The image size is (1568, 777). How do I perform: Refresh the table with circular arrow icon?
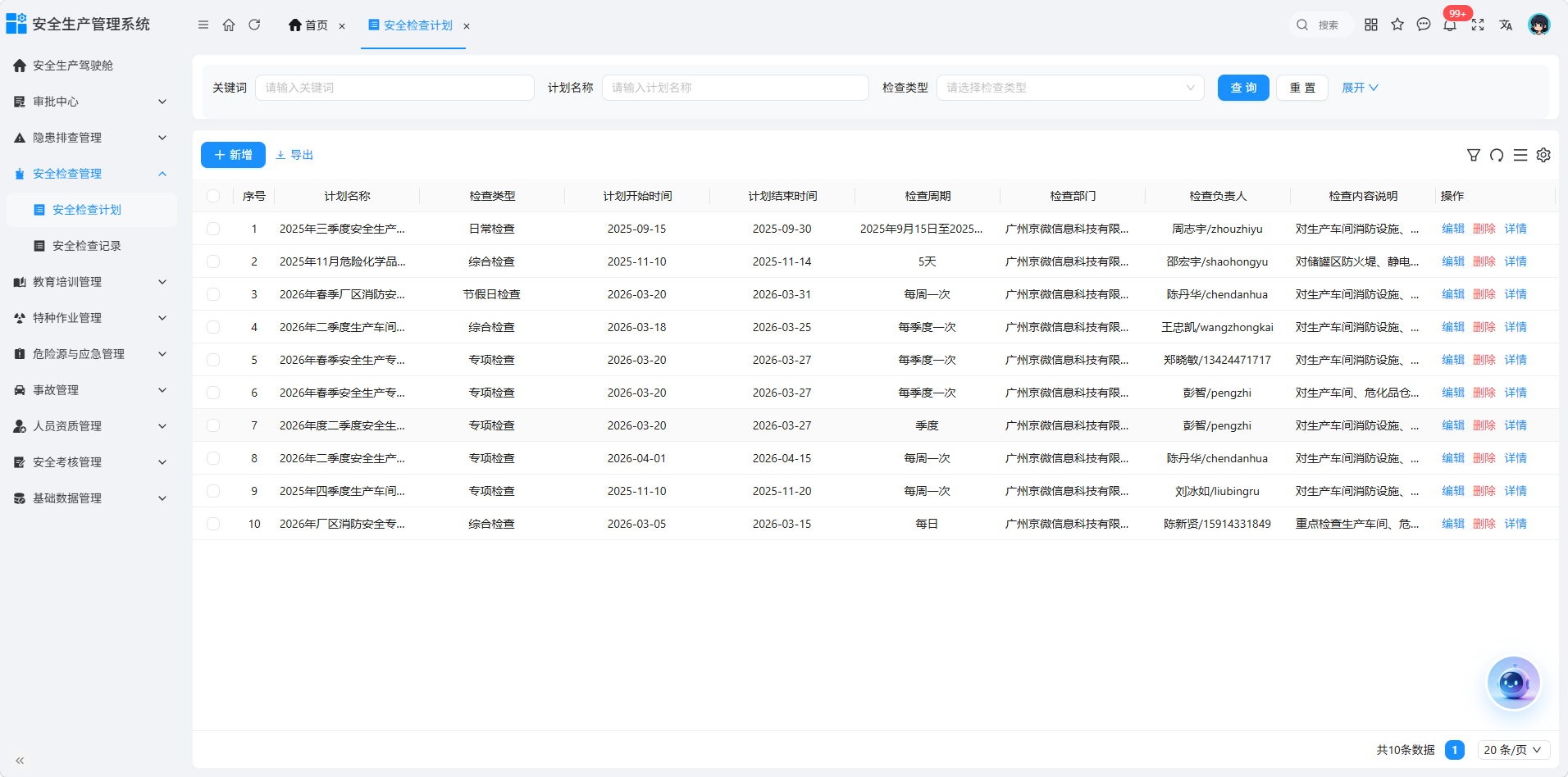tap(1497, 155)
